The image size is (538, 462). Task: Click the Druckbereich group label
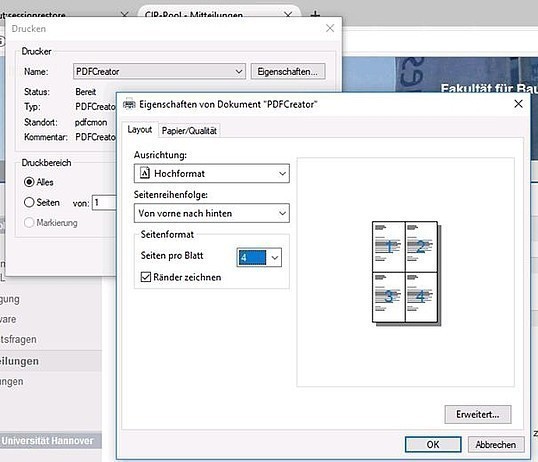[46, 162]
